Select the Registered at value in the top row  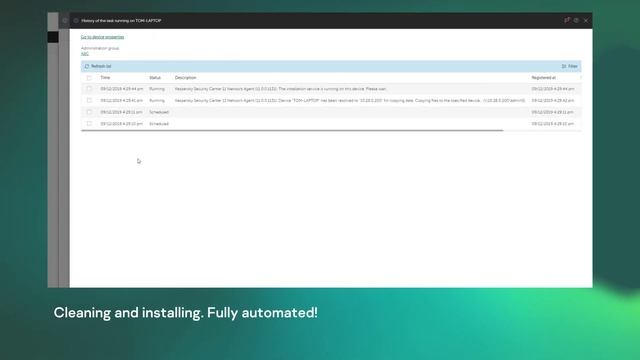(x=553, y=89)
